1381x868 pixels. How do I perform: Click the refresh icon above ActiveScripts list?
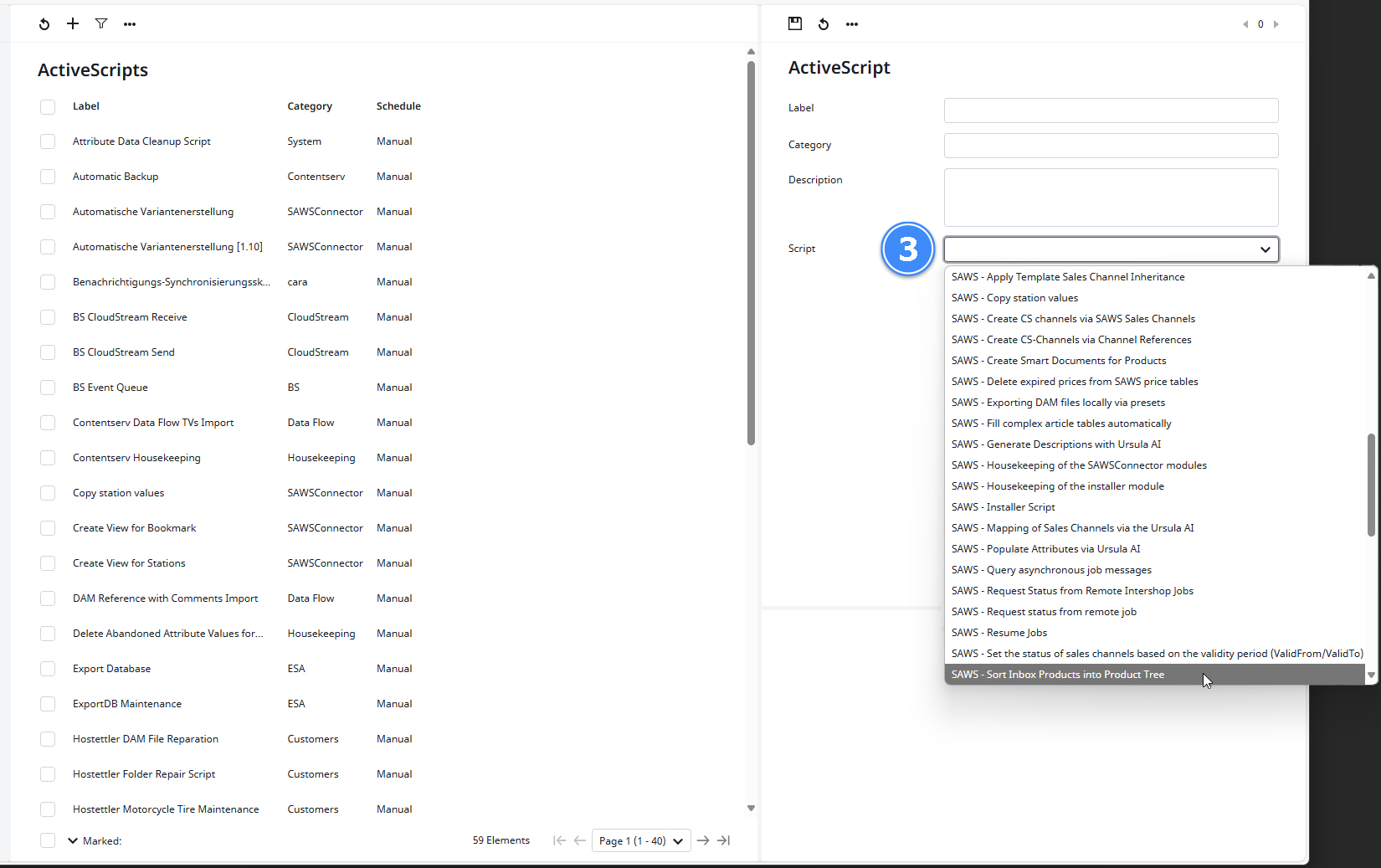44,24
